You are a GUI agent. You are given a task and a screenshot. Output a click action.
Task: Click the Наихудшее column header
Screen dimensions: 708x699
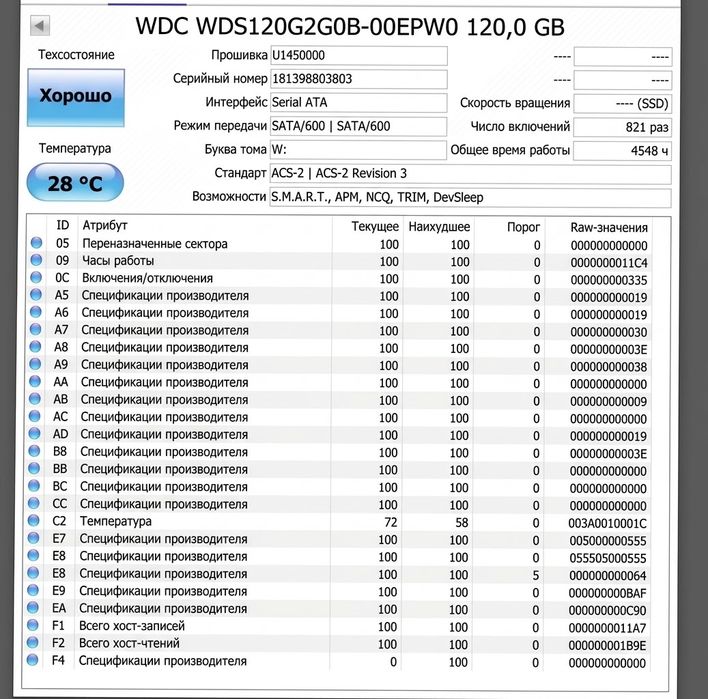pyautogui.click(x=439, y=227)
